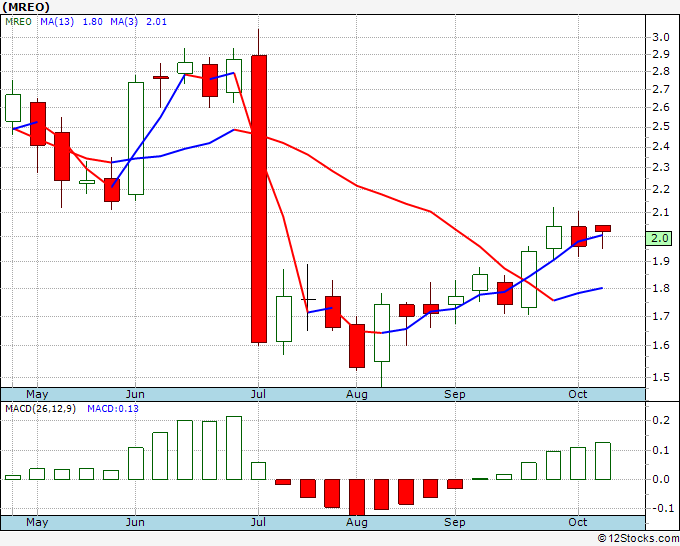This screenshot has height=546, width=680.
Task: Click Sep on the MACD panel time axis
Action: (454, 522)
